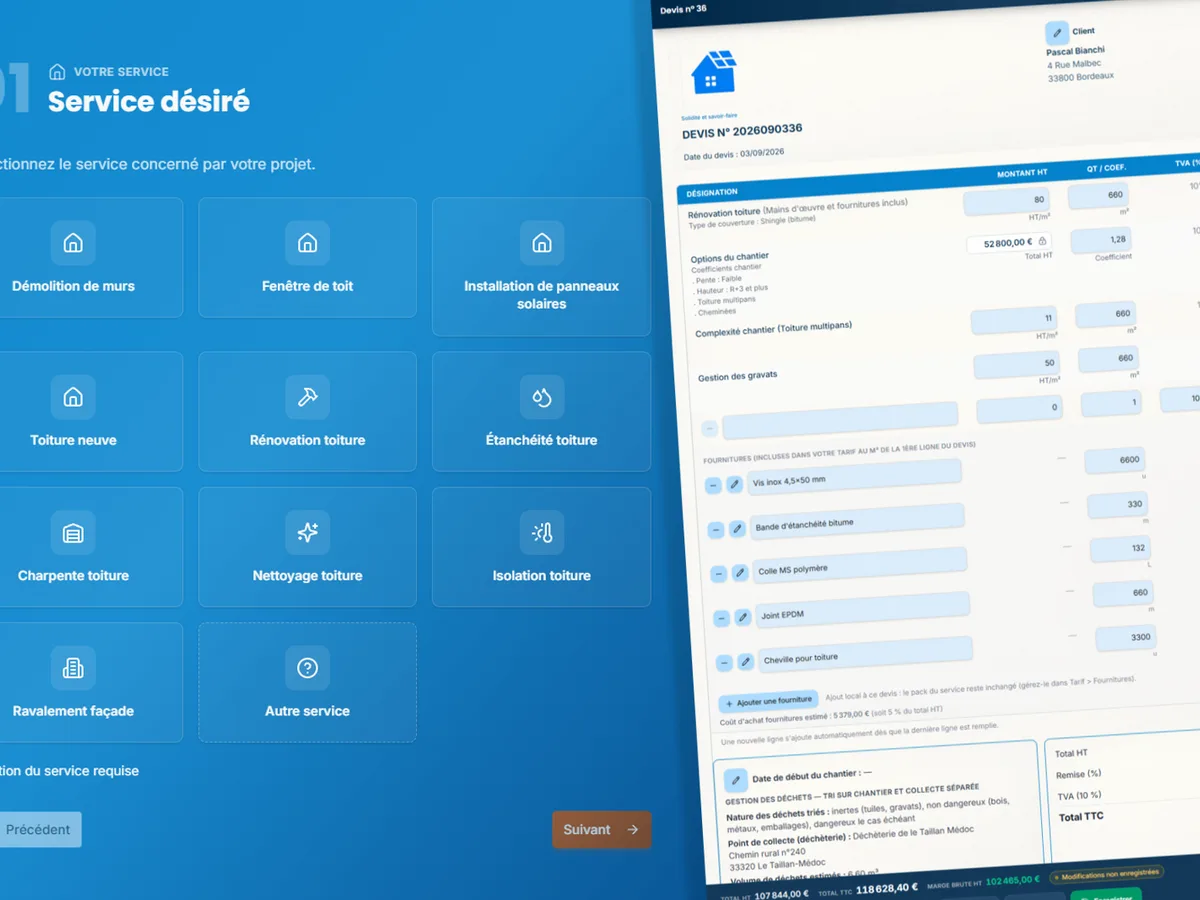This screenshot has height=900, width=1200.
Task: Select the Nettoyage toiture sparkle card
Action: [307, 547]
